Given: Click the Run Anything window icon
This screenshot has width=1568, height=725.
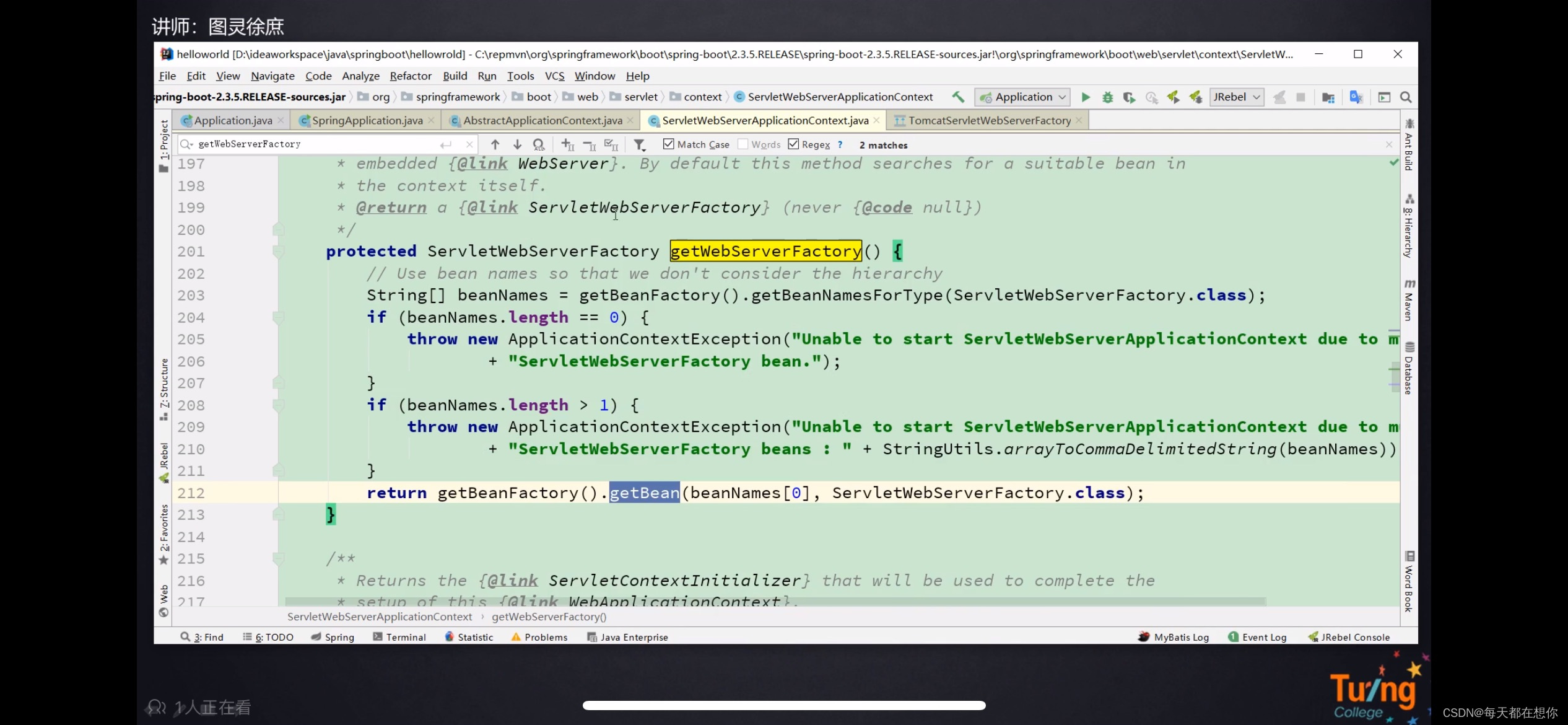Looking at the screenshot, I should coord(1384,97).
